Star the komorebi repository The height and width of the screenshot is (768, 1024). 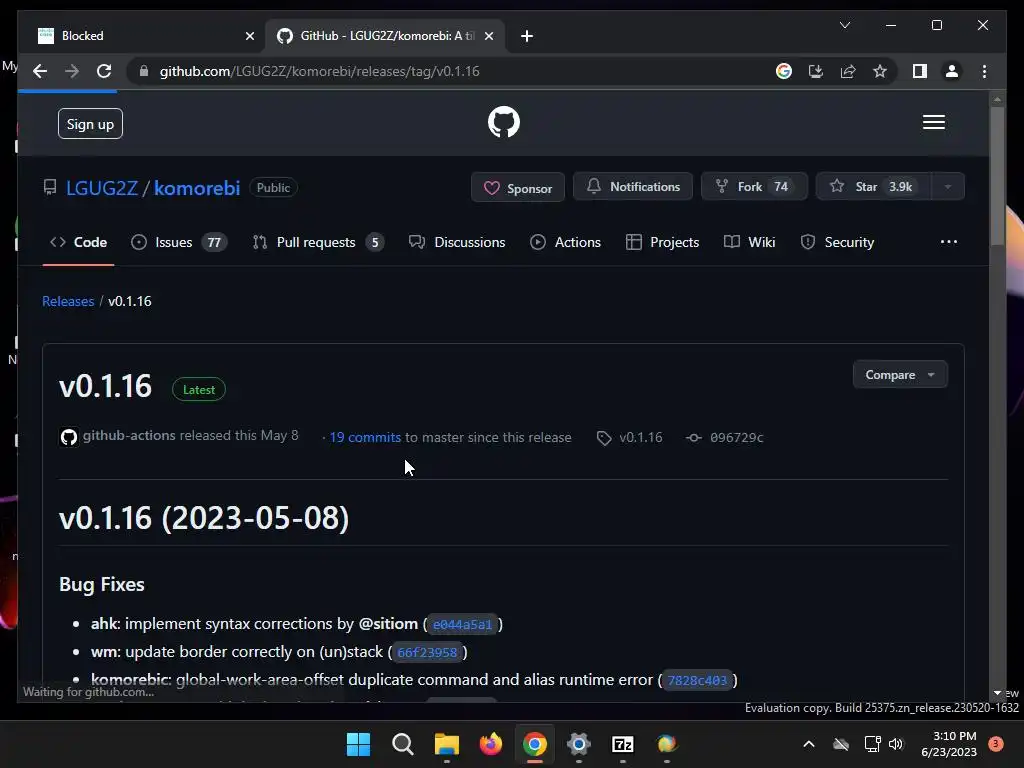click(873, 187)
